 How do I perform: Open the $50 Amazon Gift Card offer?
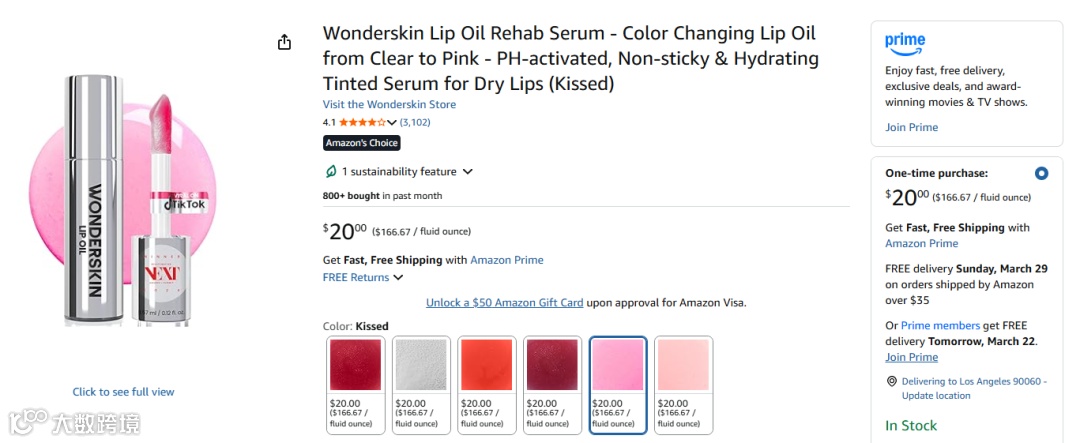[504, 302]
